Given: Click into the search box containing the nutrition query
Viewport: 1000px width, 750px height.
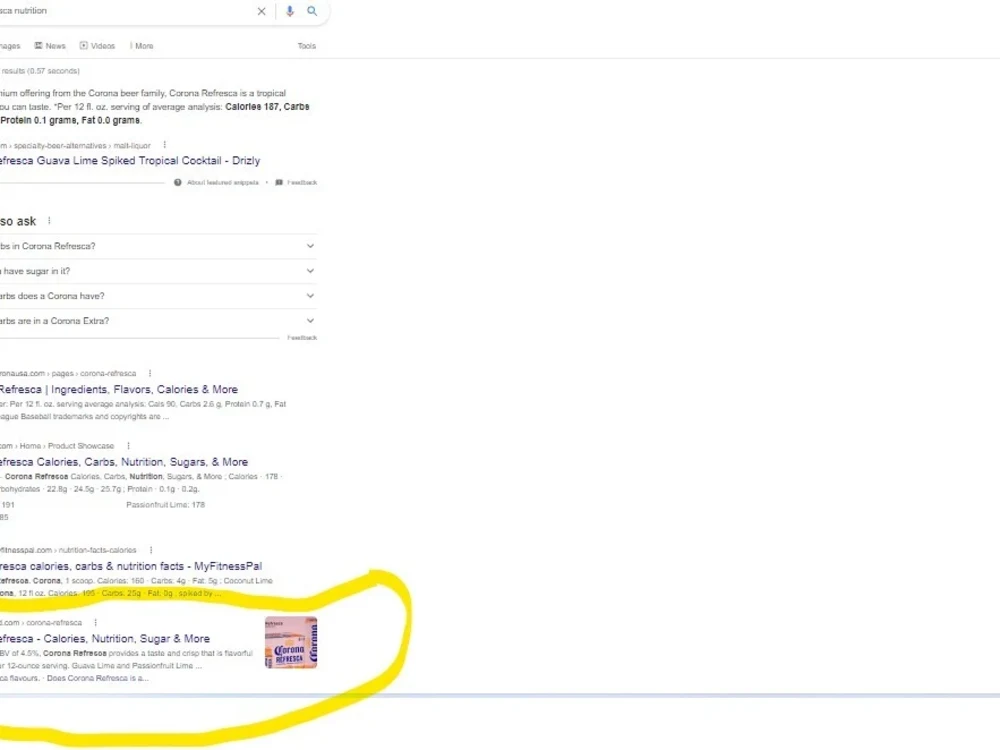Looking at the screenshot, I should pyautogui.click(x=124, y=11).
